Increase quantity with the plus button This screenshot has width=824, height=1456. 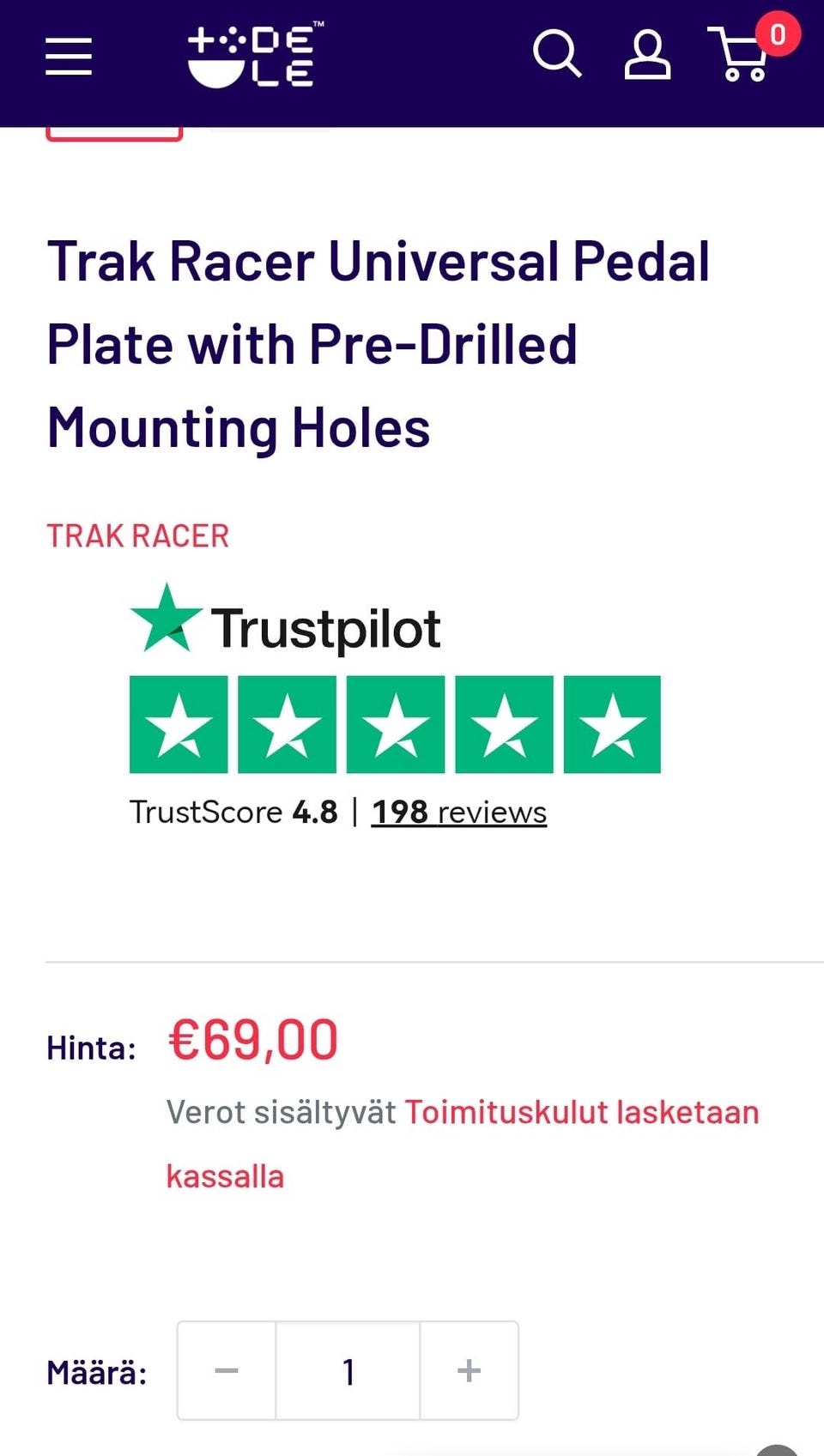click(x=469, y=1370)
